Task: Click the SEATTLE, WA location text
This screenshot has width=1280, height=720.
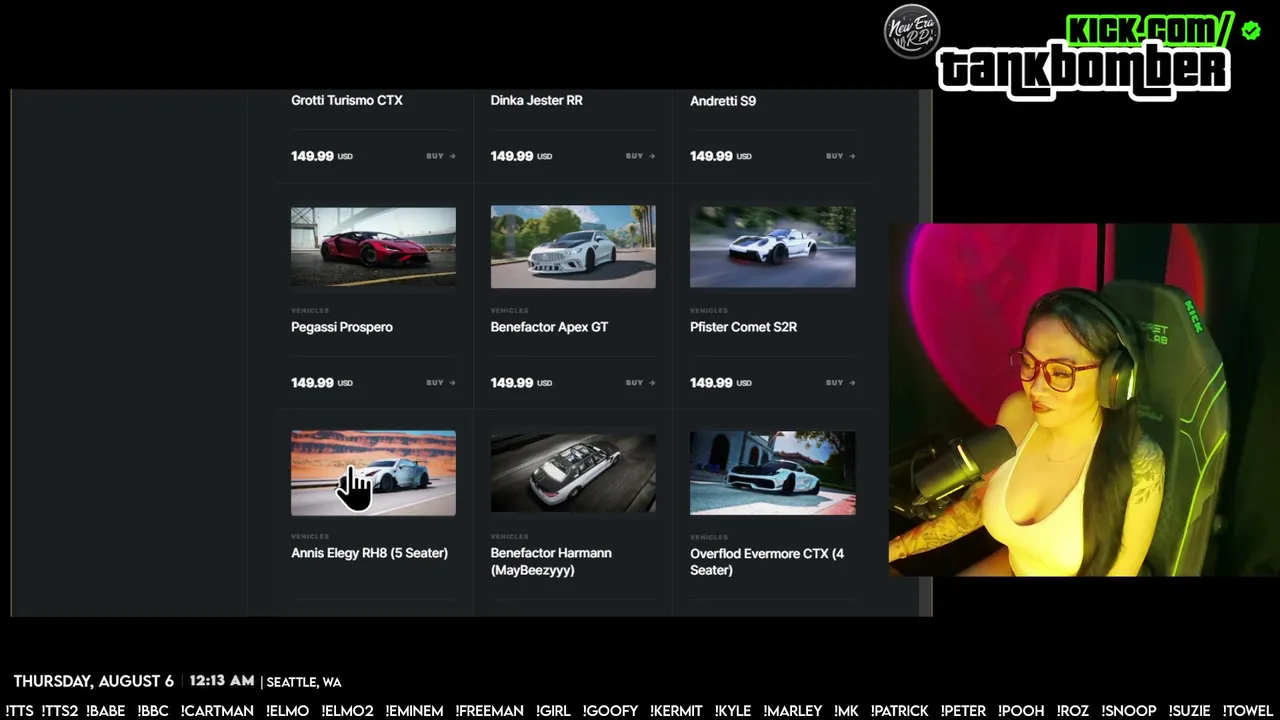Action: click(304, 682)
